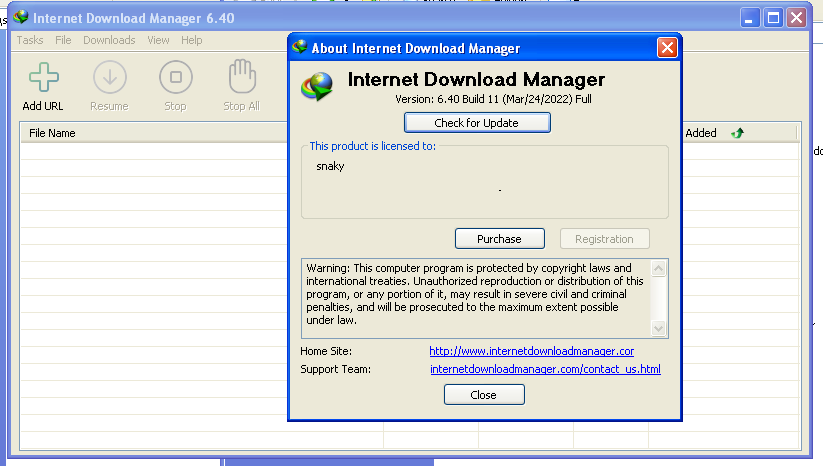This screenshot has width=823, height=466.
Task: Open the View menu
Action: 158,40
